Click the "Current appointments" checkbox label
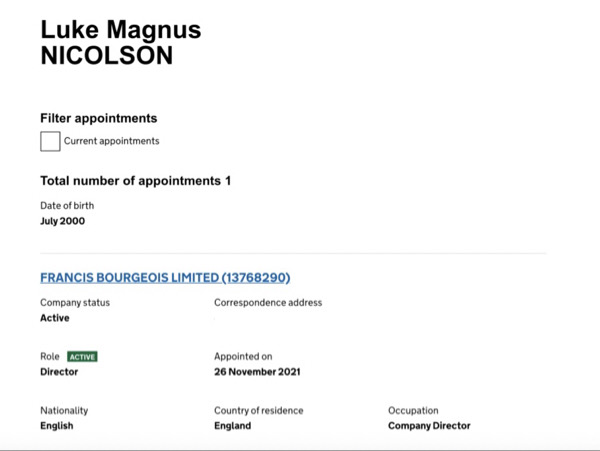Viewport: 600px width, 451px height. point(111,141)
